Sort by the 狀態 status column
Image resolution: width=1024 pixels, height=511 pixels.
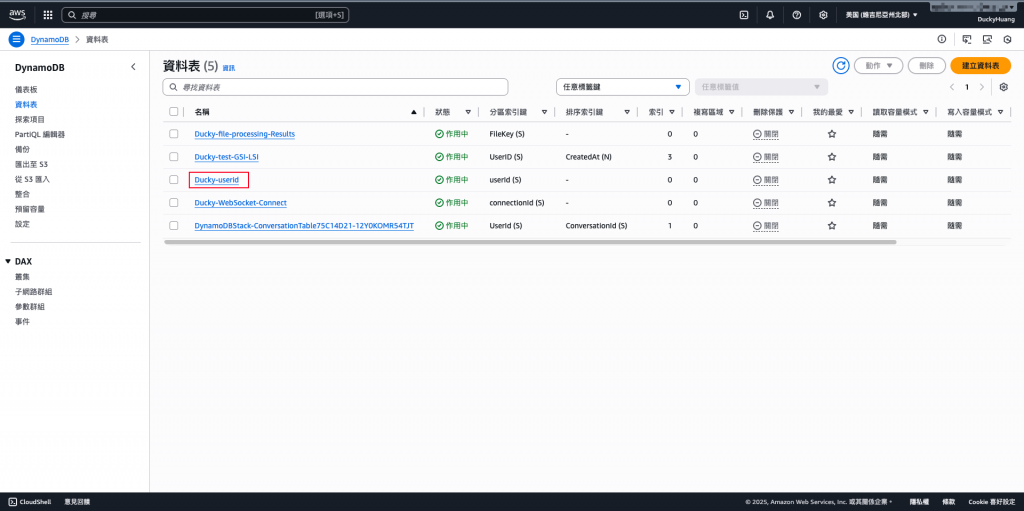coord(468,112)
